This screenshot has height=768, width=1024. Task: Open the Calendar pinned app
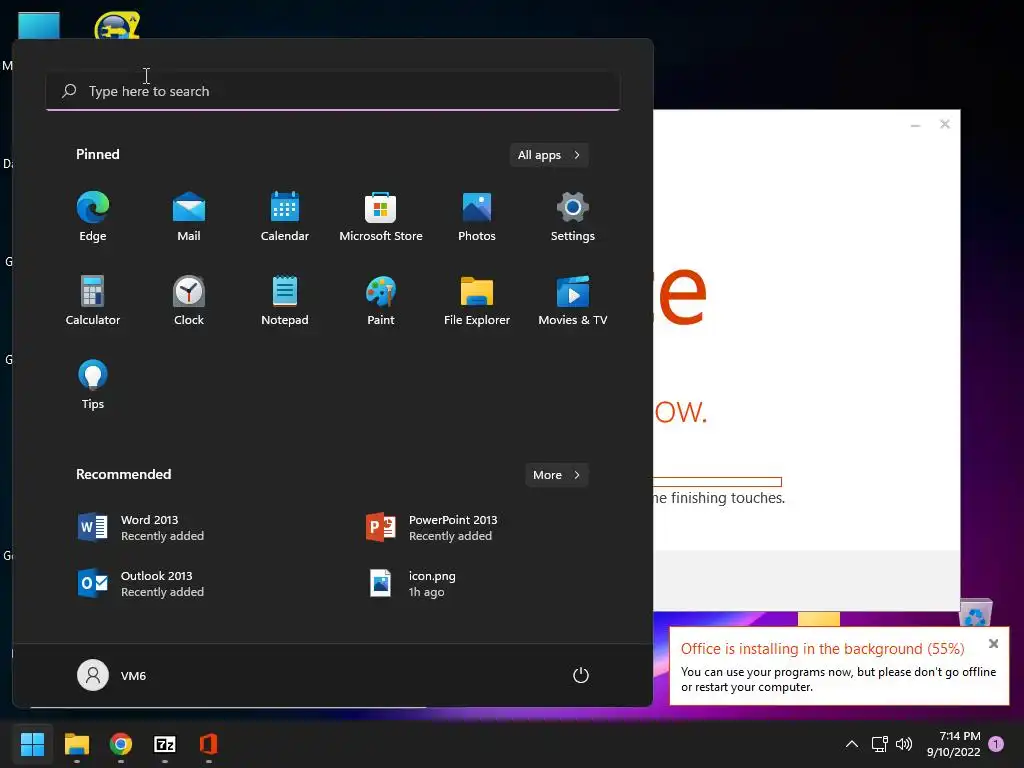coord(285,217)
